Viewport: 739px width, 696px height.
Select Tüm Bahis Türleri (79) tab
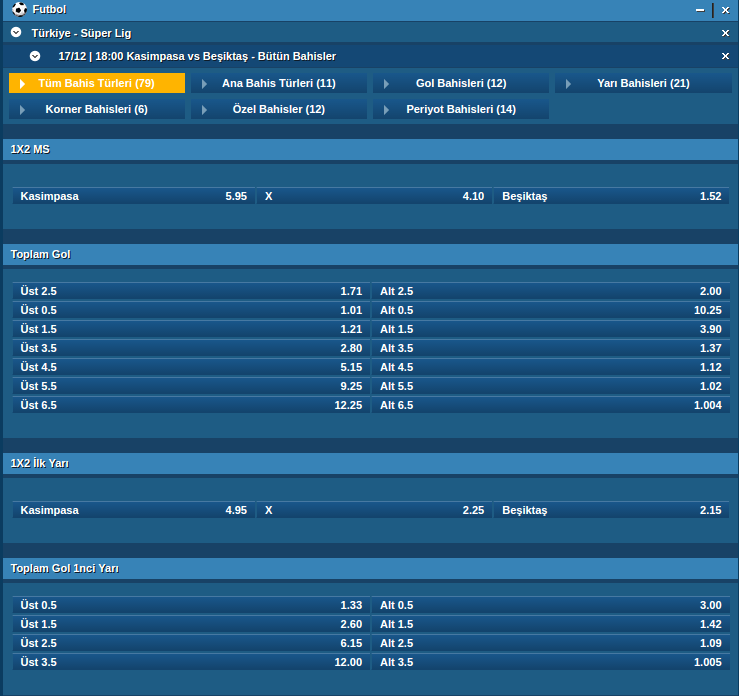point(97,83)
